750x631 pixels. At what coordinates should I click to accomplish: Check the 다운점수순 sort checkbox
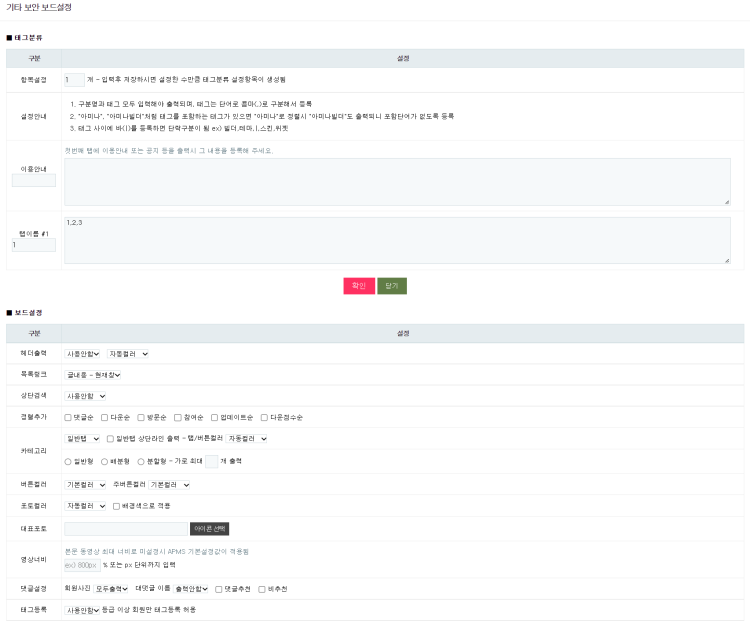264,418
